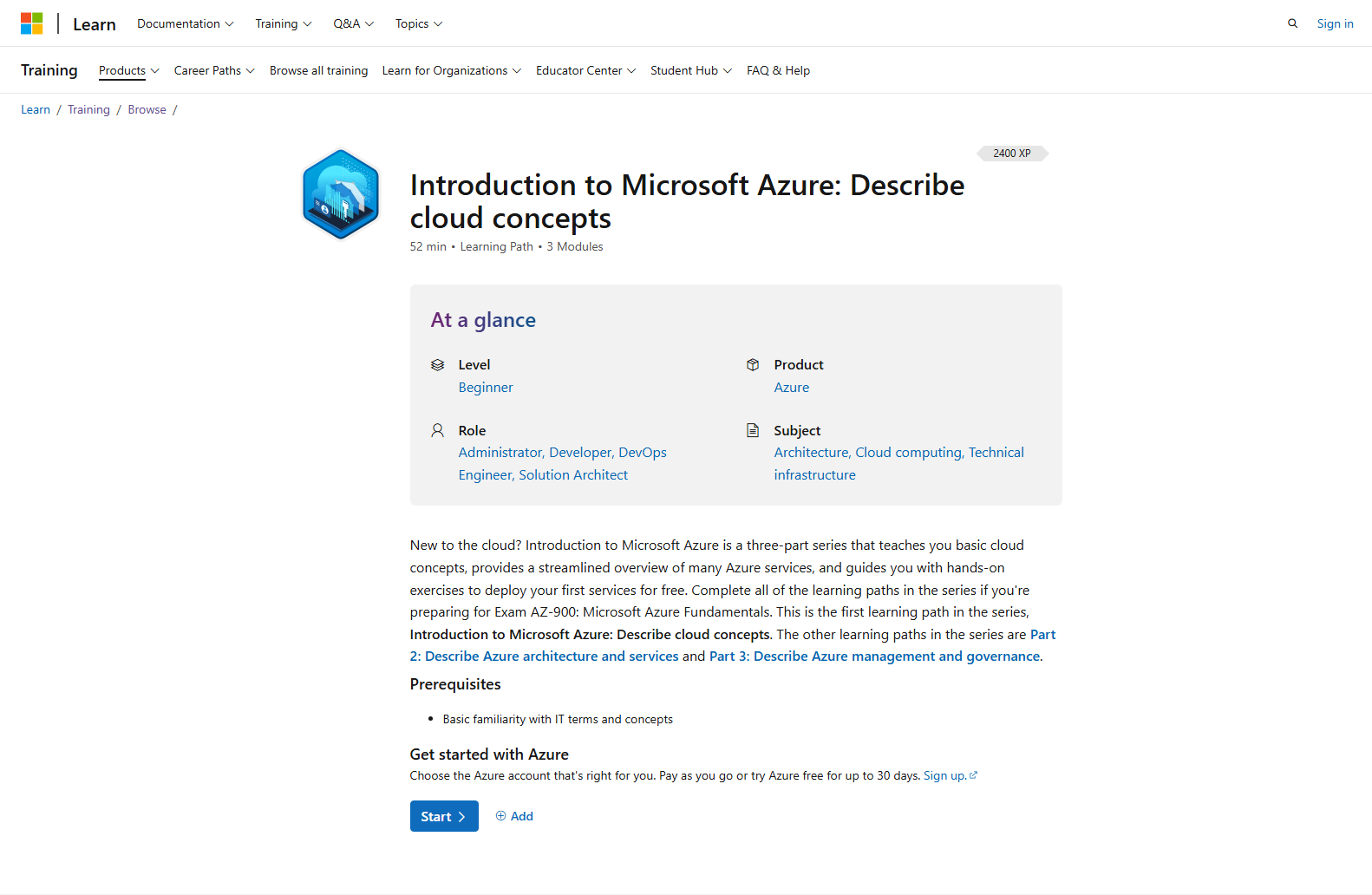Open the Q&A dropdown

(353, 23)
